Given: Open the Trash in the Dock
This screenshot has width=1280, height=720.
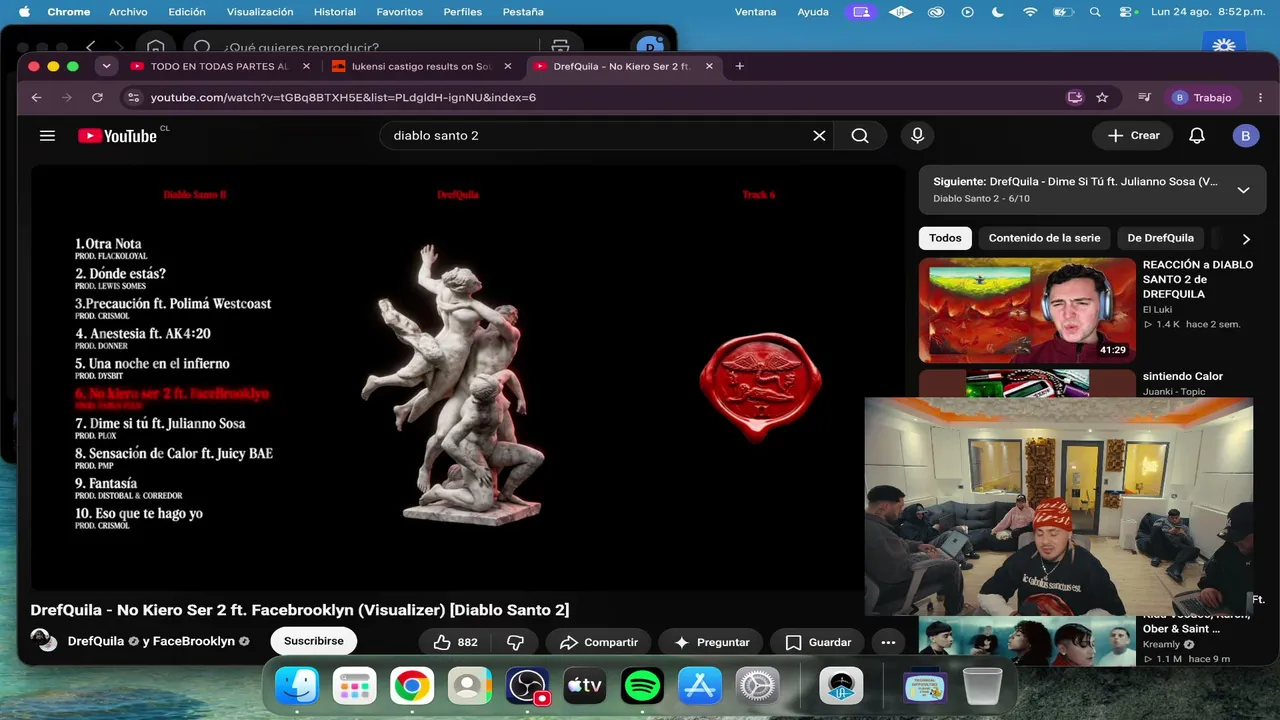Looking at the screenshot, I should click(x=982, y=686).
